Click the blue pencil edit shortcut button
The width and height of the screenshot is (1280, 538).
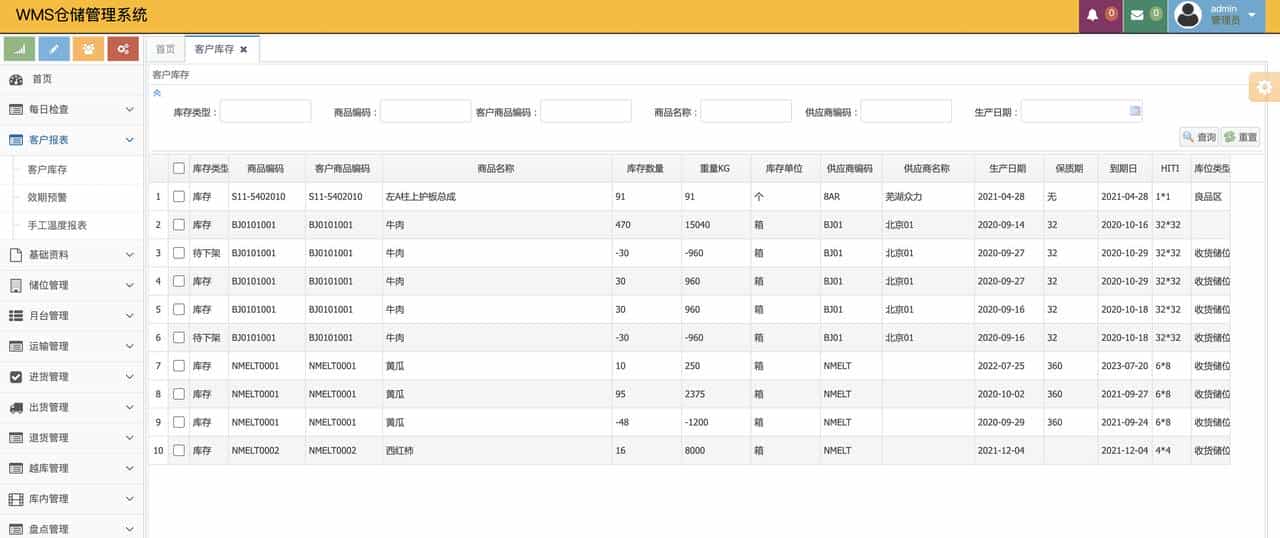[x=54, y=49]
